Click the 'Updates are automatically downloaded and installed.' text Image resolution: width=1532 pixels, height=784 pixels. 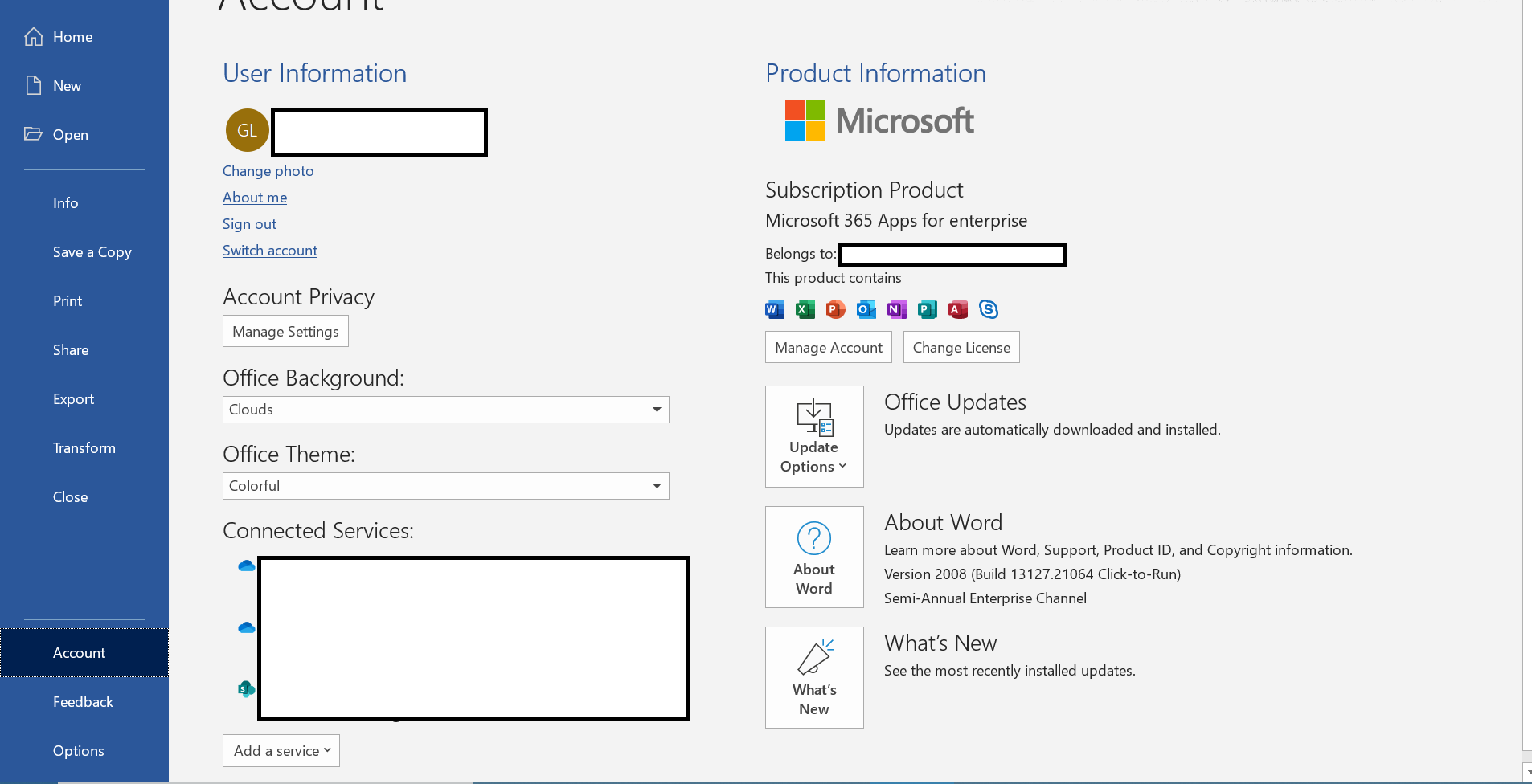pos(1052,430)
